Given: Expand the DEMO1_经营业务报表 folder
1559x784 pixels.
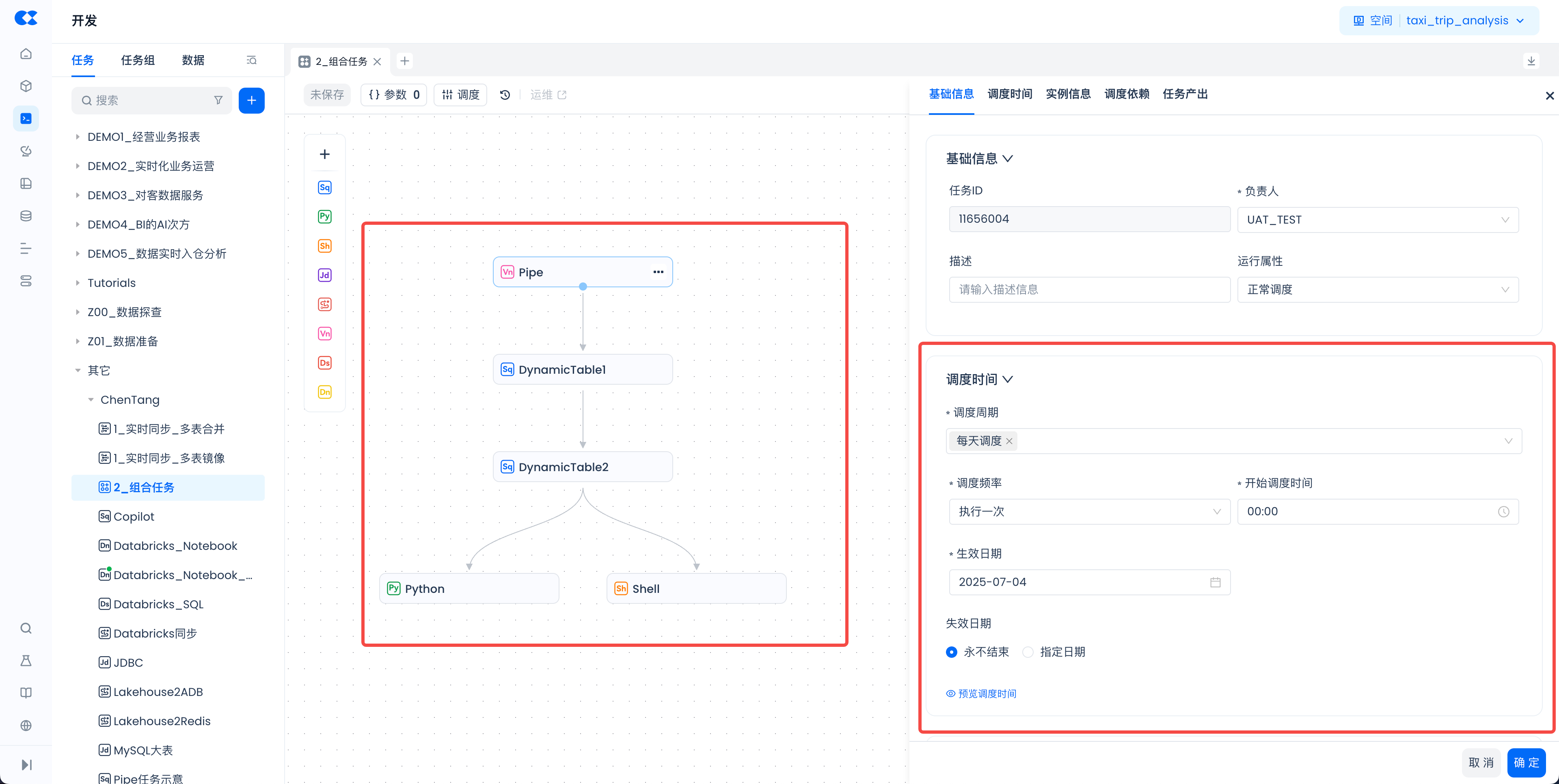Looking at the screenshot, I should [x=78, y=137].
